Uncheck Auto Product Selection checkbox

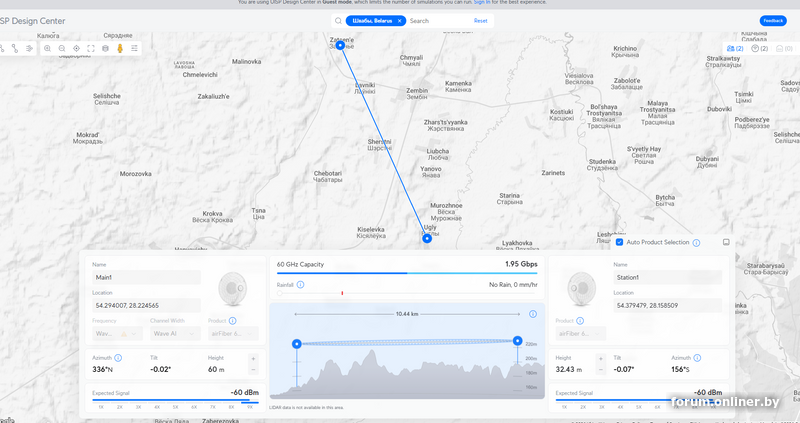619,242
